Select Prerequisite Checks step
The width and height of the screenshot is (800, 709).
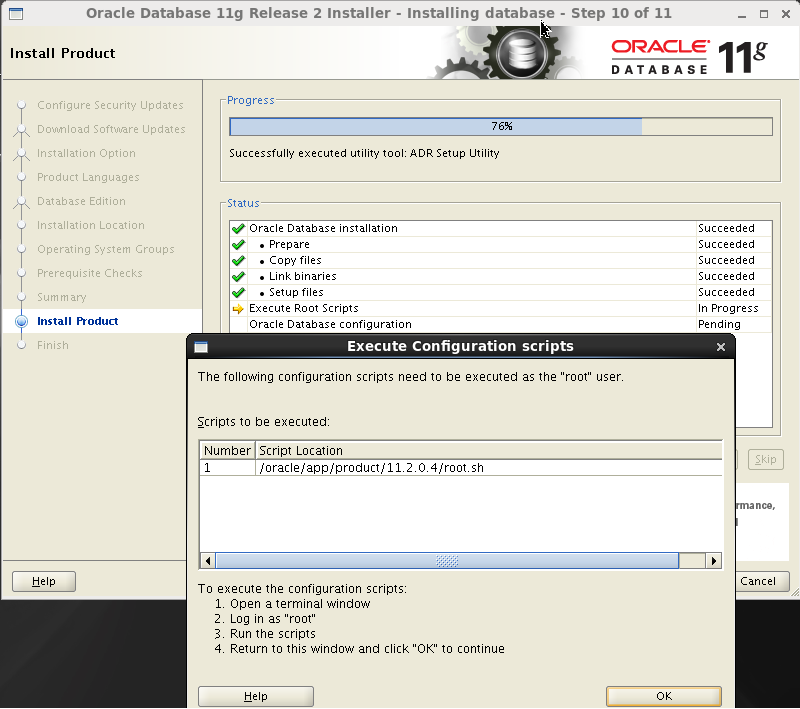coord(90,273)
